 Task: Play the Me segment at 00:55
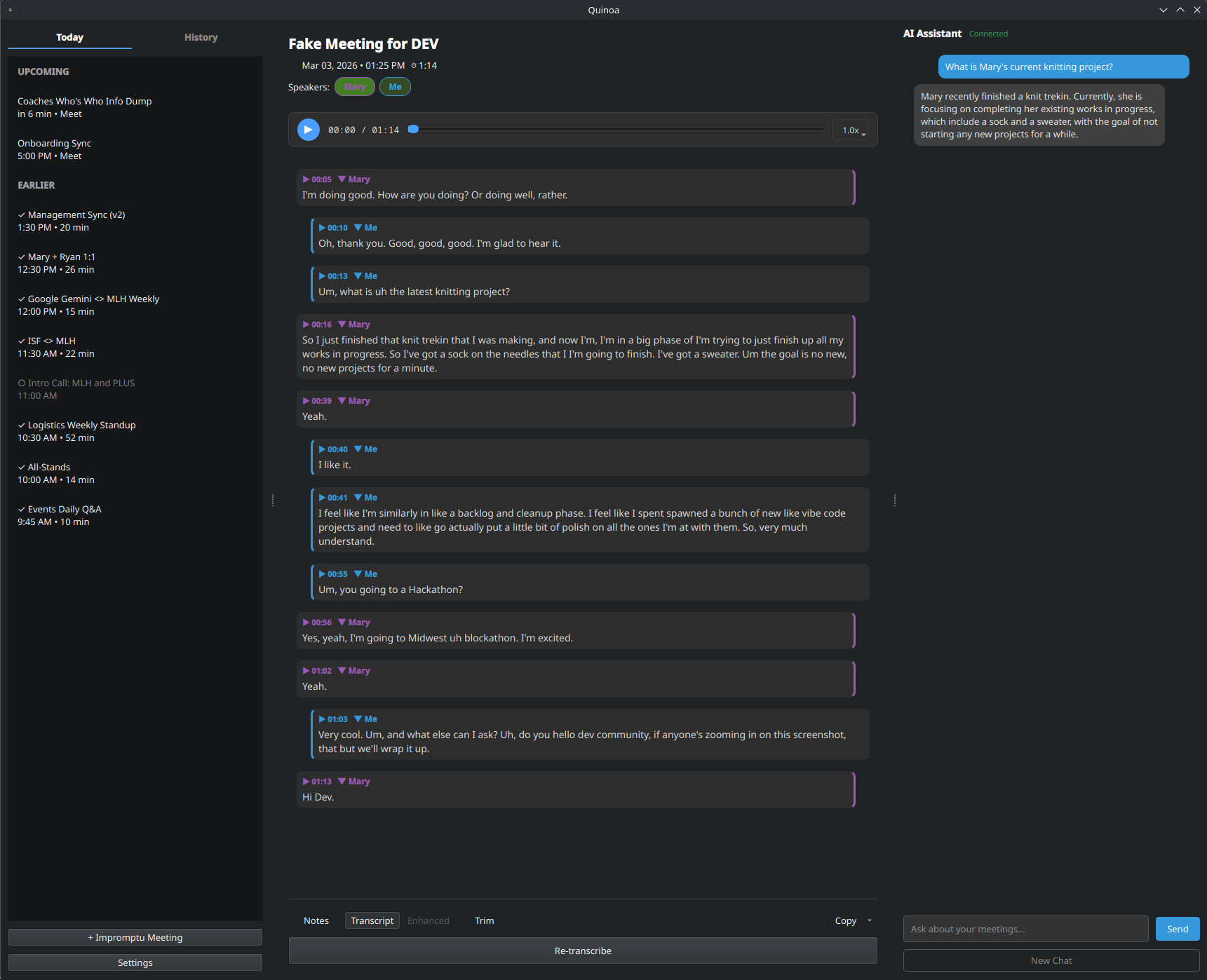333,574
